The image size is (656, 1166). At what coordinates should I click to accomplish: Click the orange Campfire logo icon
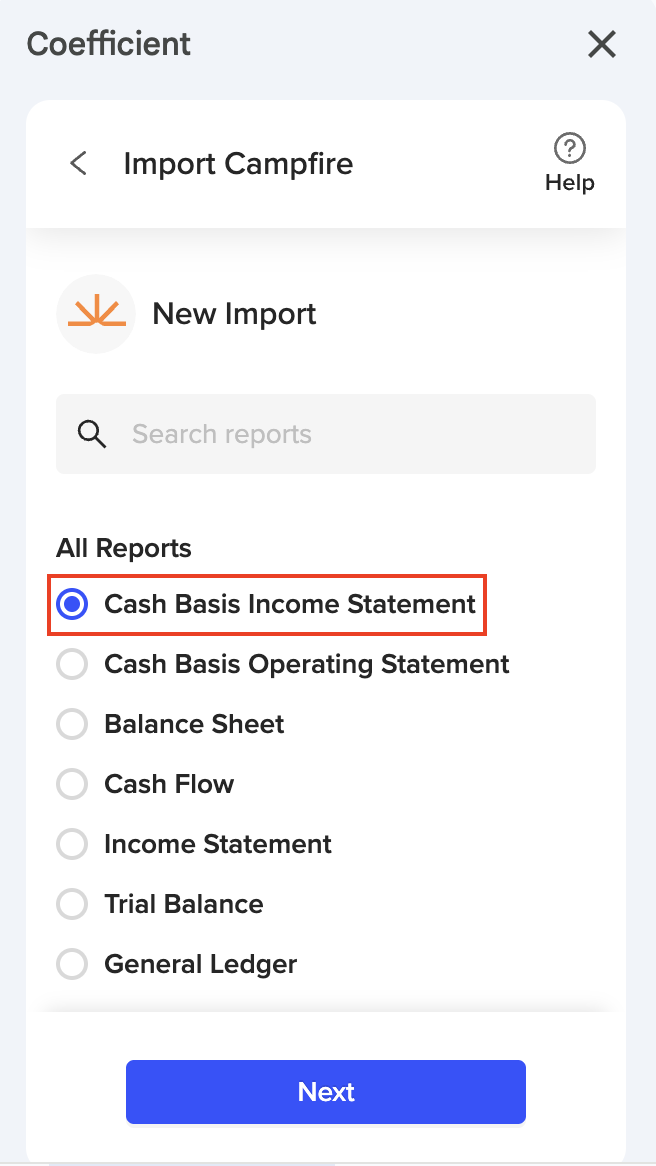coord(96,314)
